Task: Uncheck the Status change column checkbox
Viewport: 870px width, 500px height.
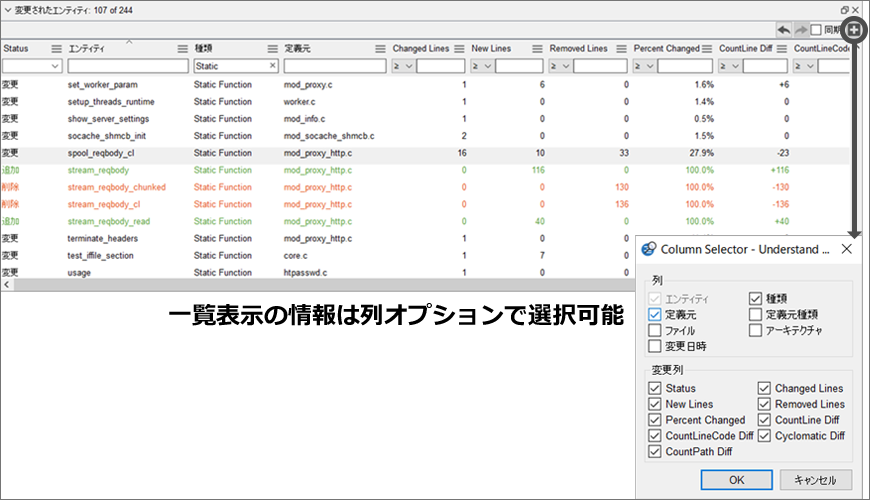Action: [655, 388]
